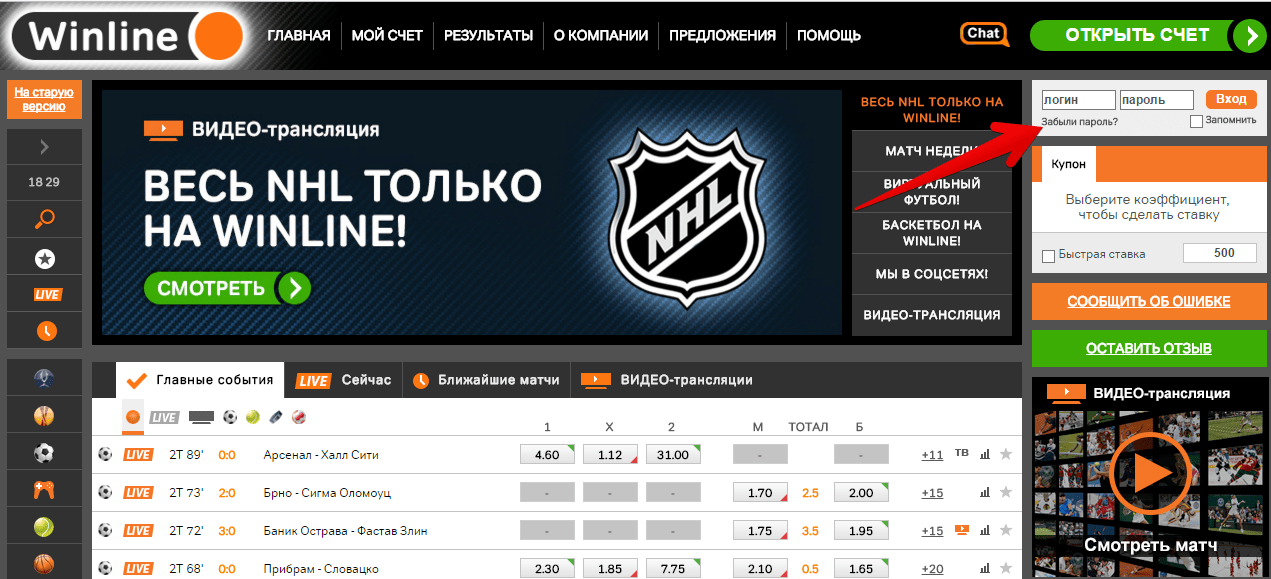Switch to the Ближайшие матчи tab
The width and height of the screenshot is (1271, 579).
[487, 380]
